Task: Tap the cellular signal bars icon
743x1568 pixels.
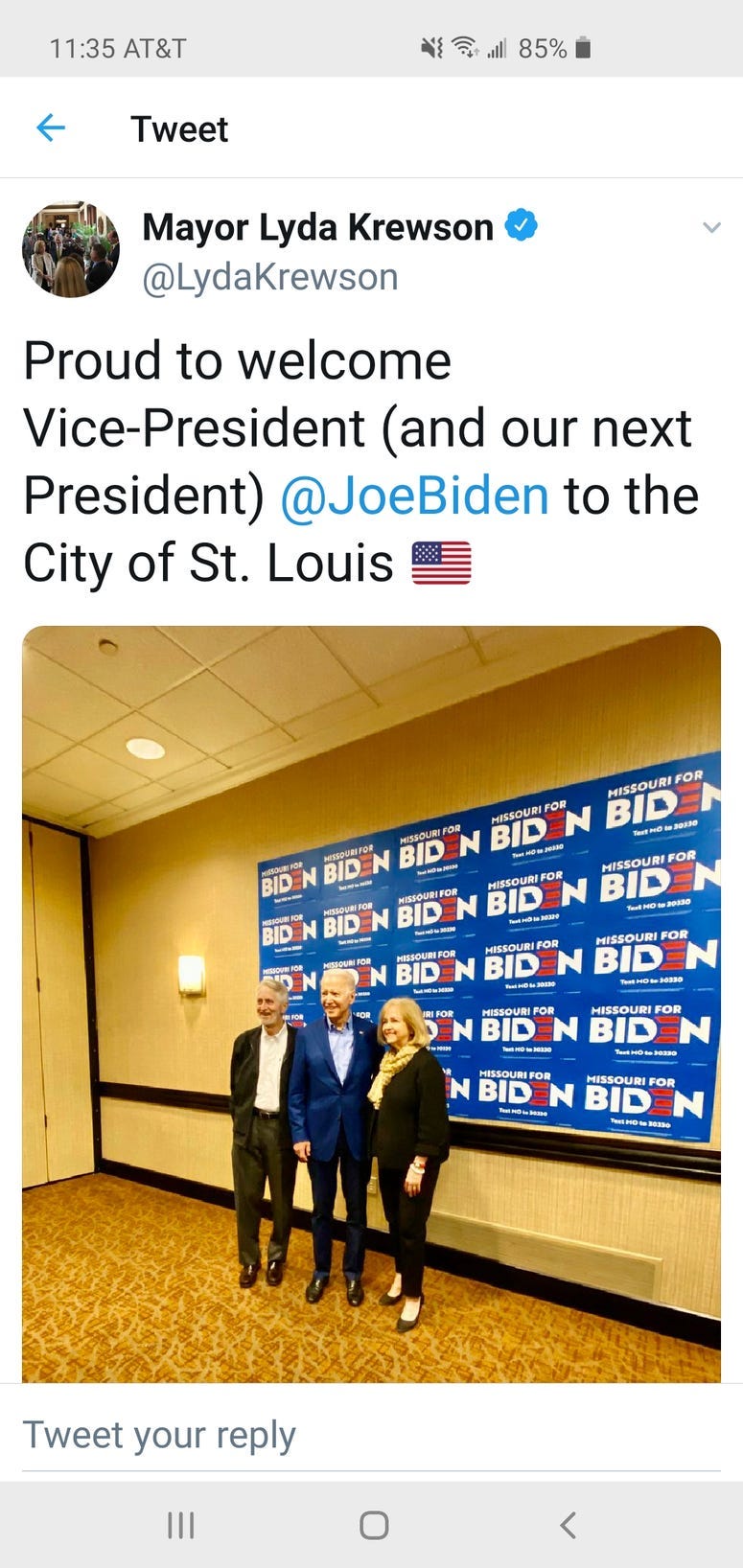Action: tap(496, 48)
